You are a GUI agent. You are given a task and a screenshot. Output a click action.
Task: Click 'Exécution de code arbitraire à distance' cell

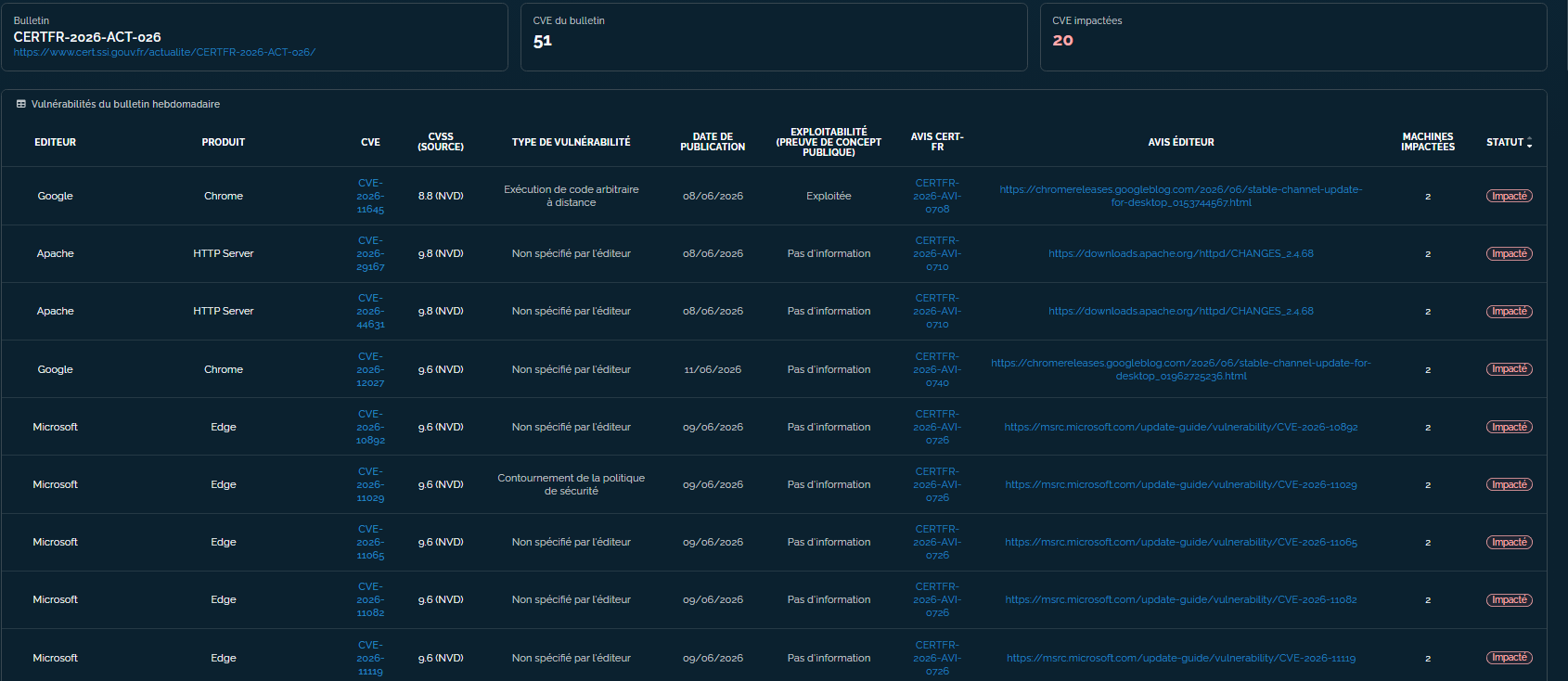[572, 196]
